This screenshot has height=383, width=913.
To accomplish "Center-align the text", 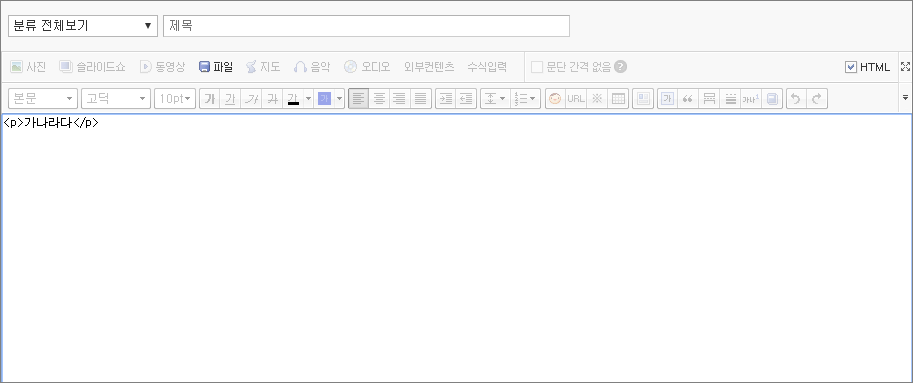I will 379,98.
